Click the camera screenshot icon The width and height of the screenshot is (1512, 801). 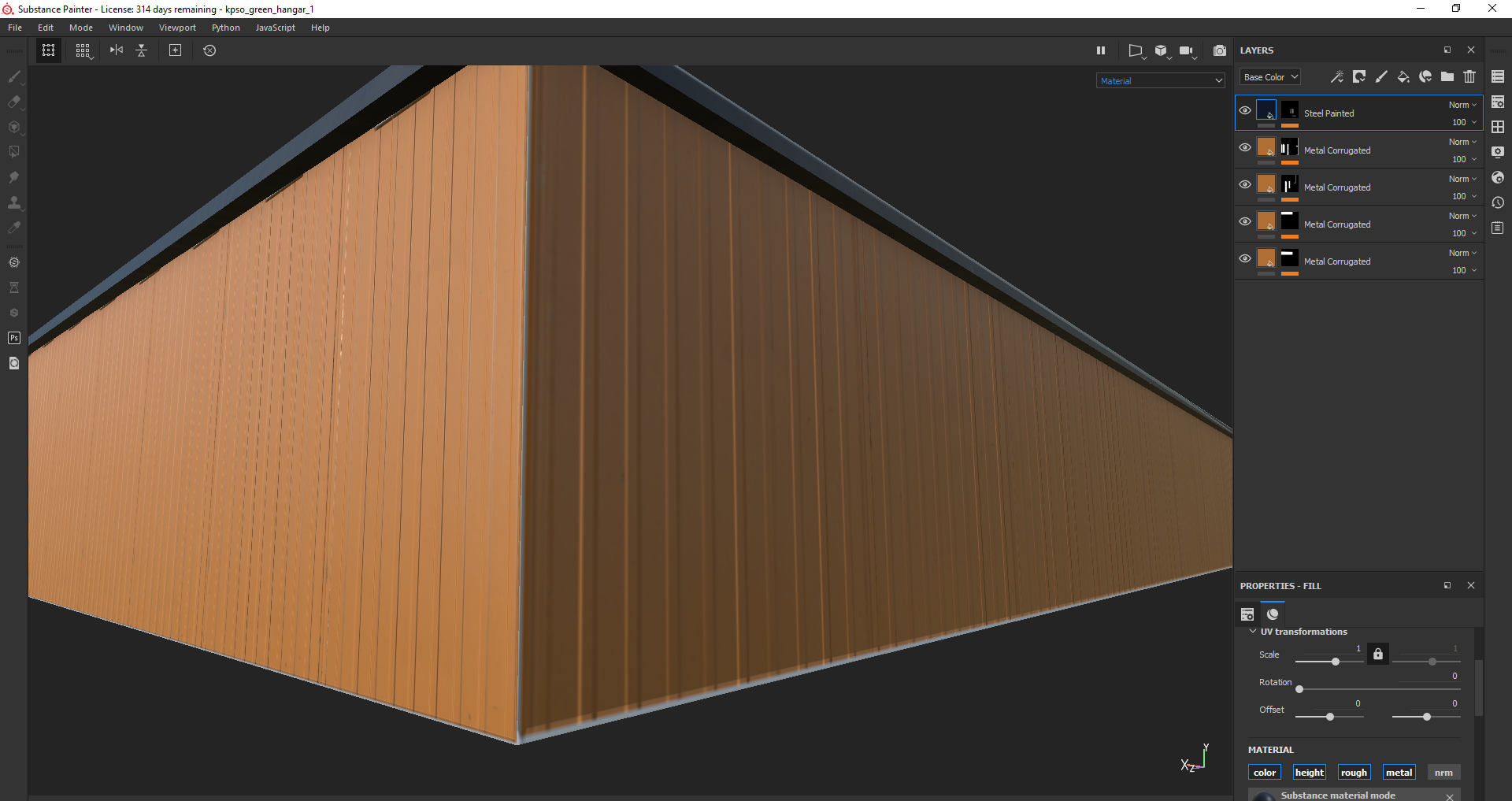(1219, 50)
